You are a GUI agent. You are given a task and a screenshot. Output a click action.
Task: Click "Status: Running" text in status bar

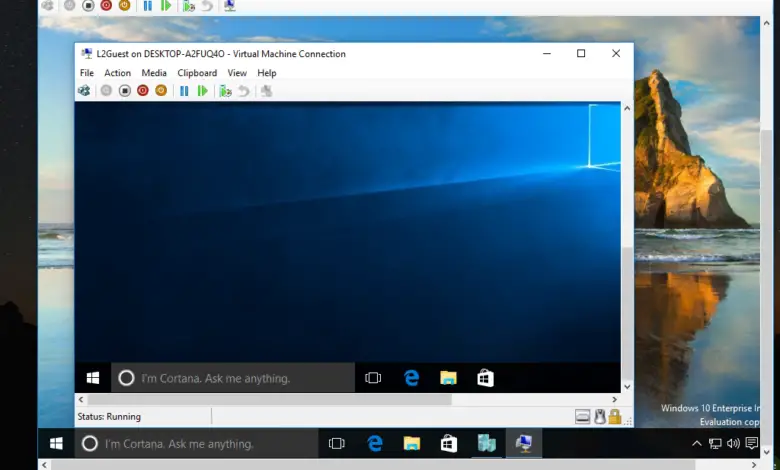click(x=109, y=416)
